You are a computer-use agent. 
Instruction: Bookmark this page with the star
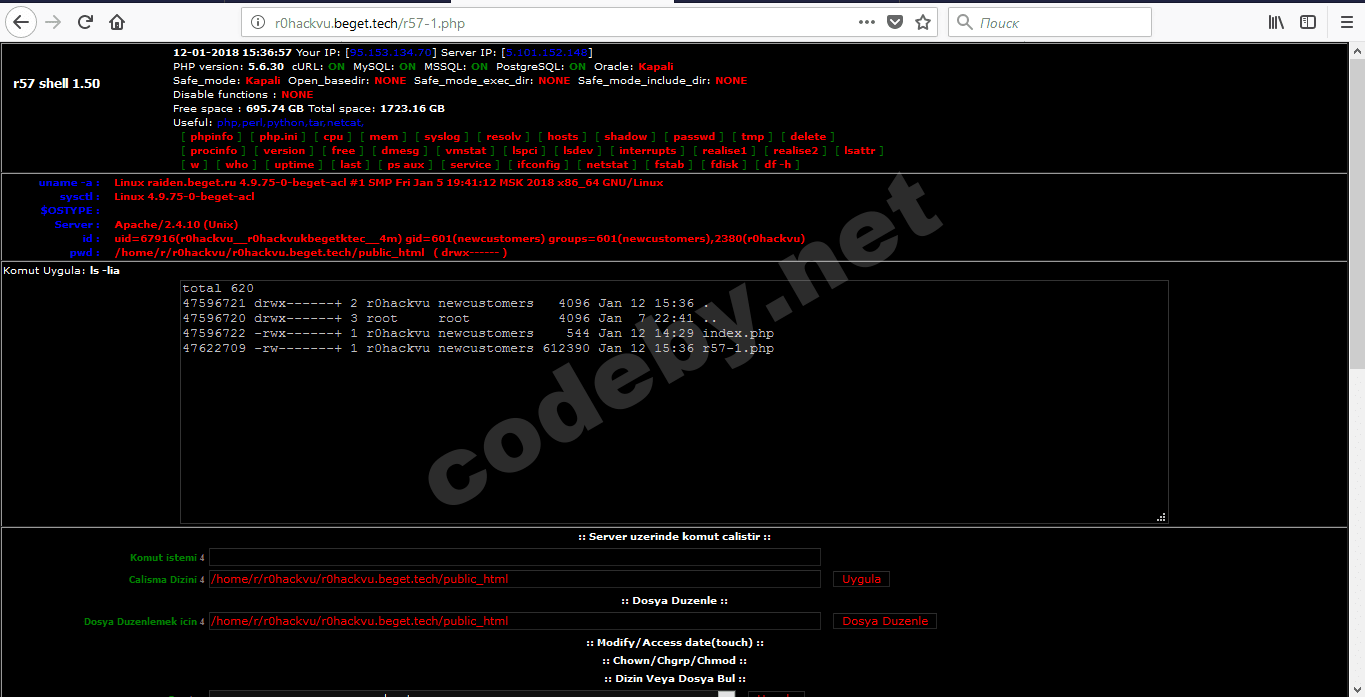pyautogui.click(x=923, y=22)
